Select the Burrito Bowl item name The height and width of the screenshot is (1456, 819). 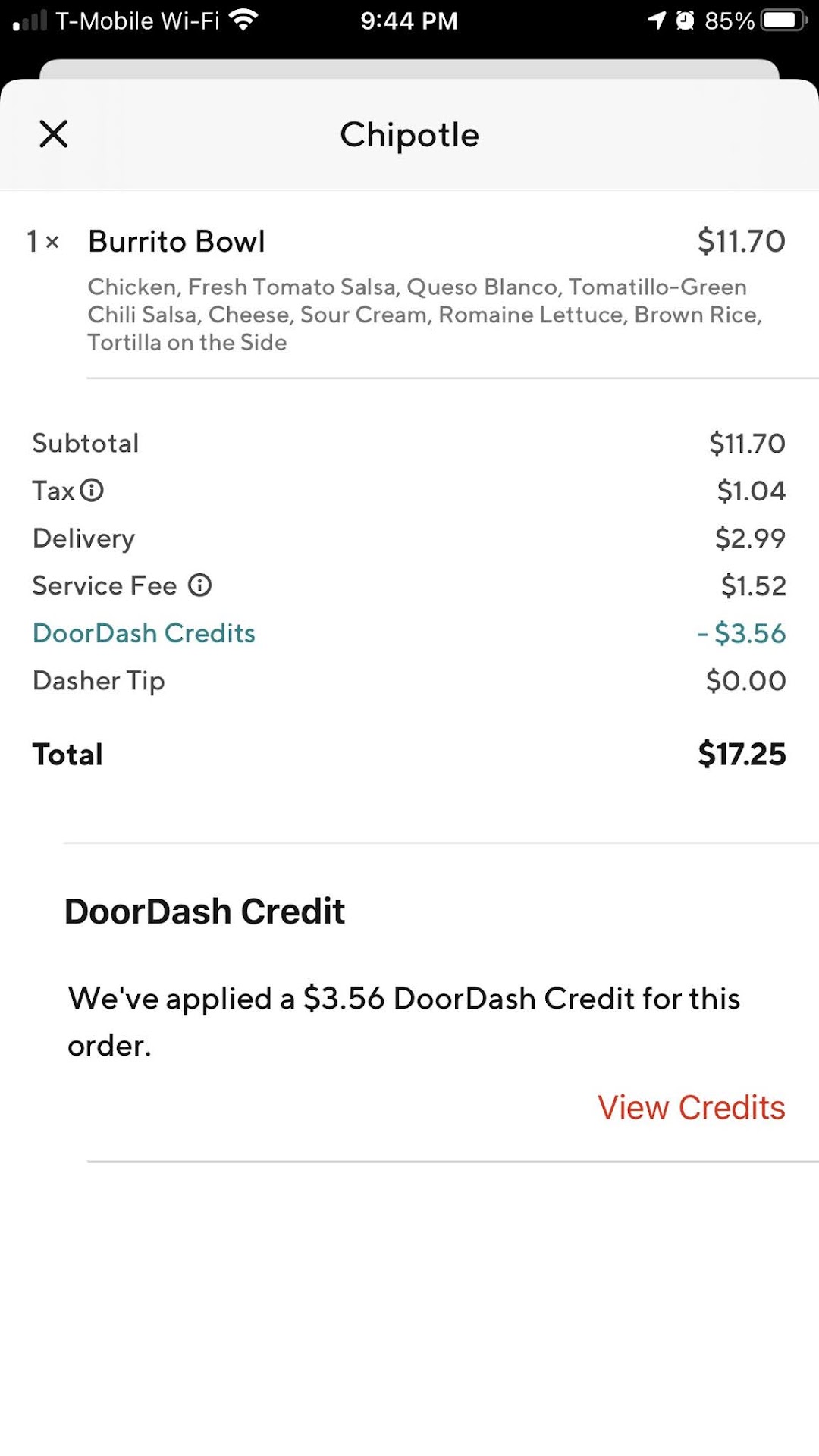pyautogui.click(x=177, y=242)
